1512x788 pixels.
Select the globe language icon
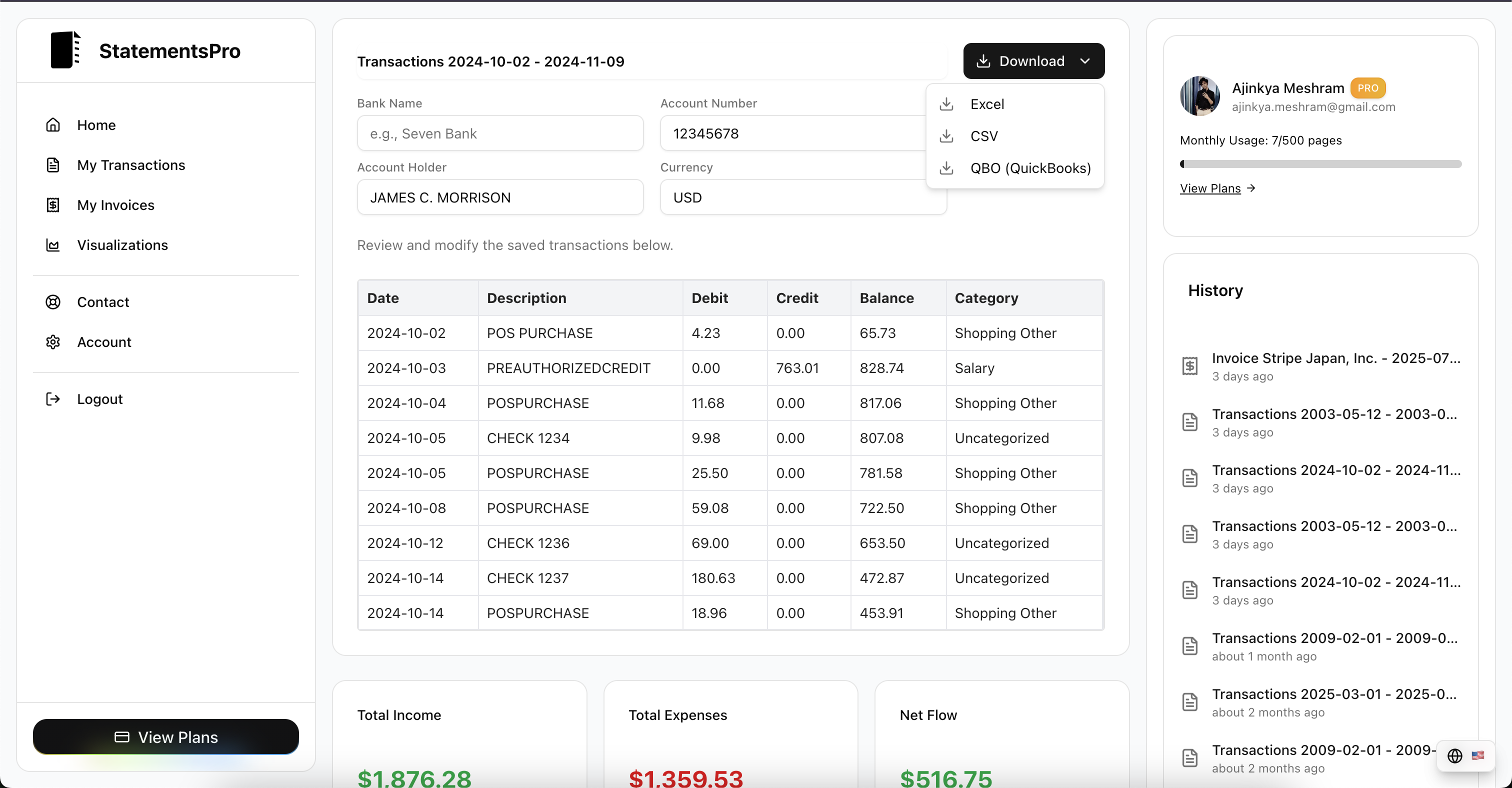point(1455,755)
